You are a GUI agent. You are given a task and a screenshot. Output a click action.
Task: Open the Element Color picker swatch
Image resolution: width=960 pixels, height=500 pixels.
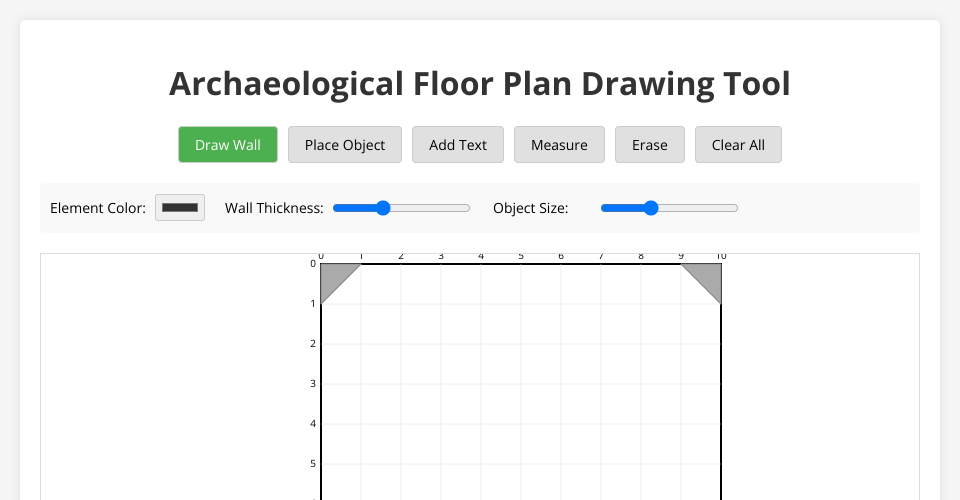tap(180, 208)
